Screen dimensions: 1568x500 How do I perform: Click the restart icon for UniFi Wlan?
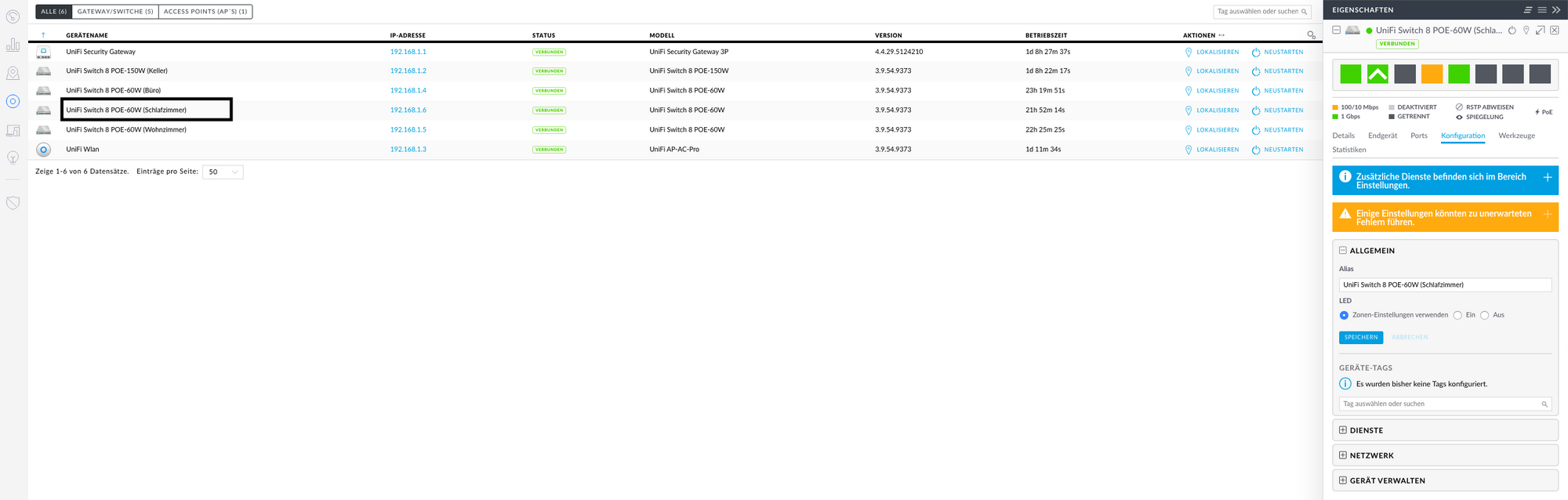1256,150
